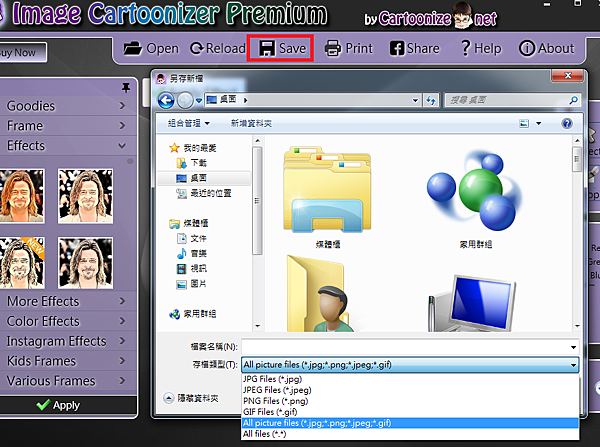The width and height of the screenshot is (600, 447).
Task: Open the About info from the toolbar
Action: [x=546, y=49]
